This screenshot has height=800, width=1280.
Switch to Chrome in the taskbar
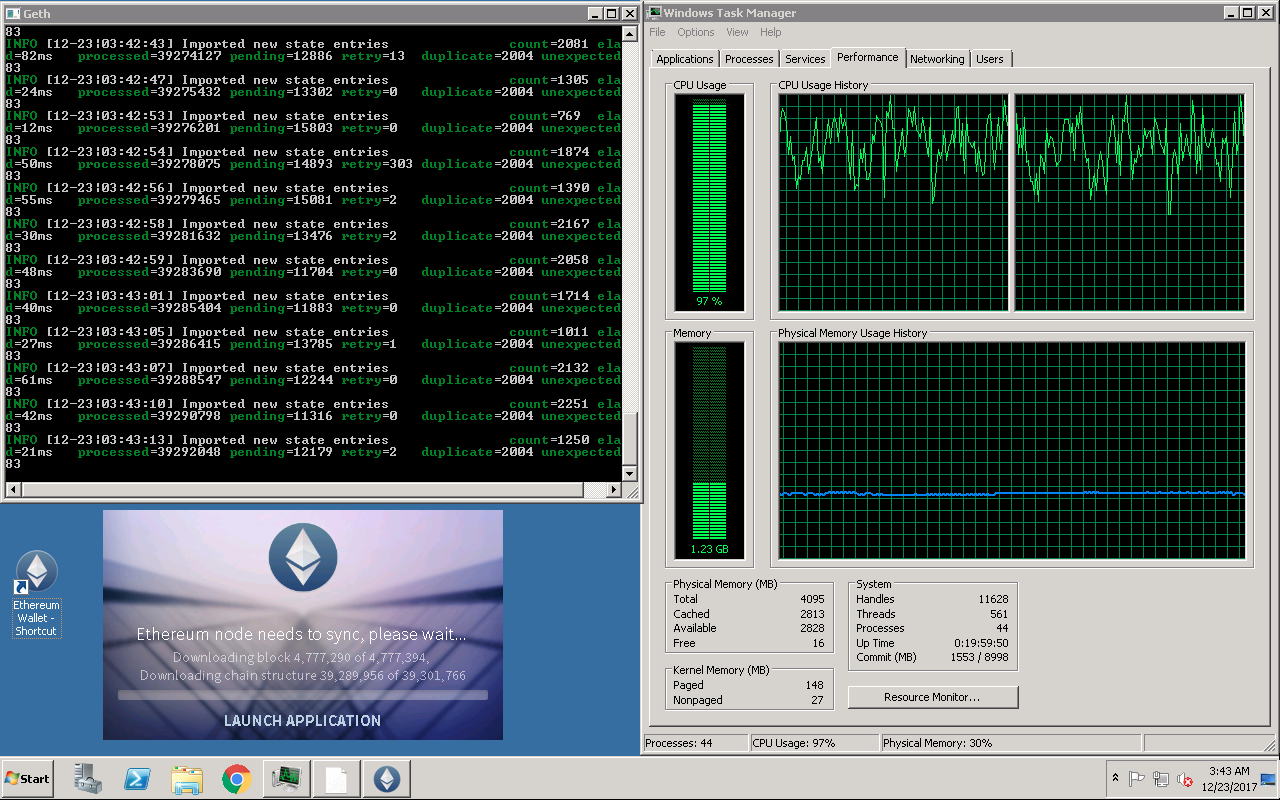tap(237, 779)
